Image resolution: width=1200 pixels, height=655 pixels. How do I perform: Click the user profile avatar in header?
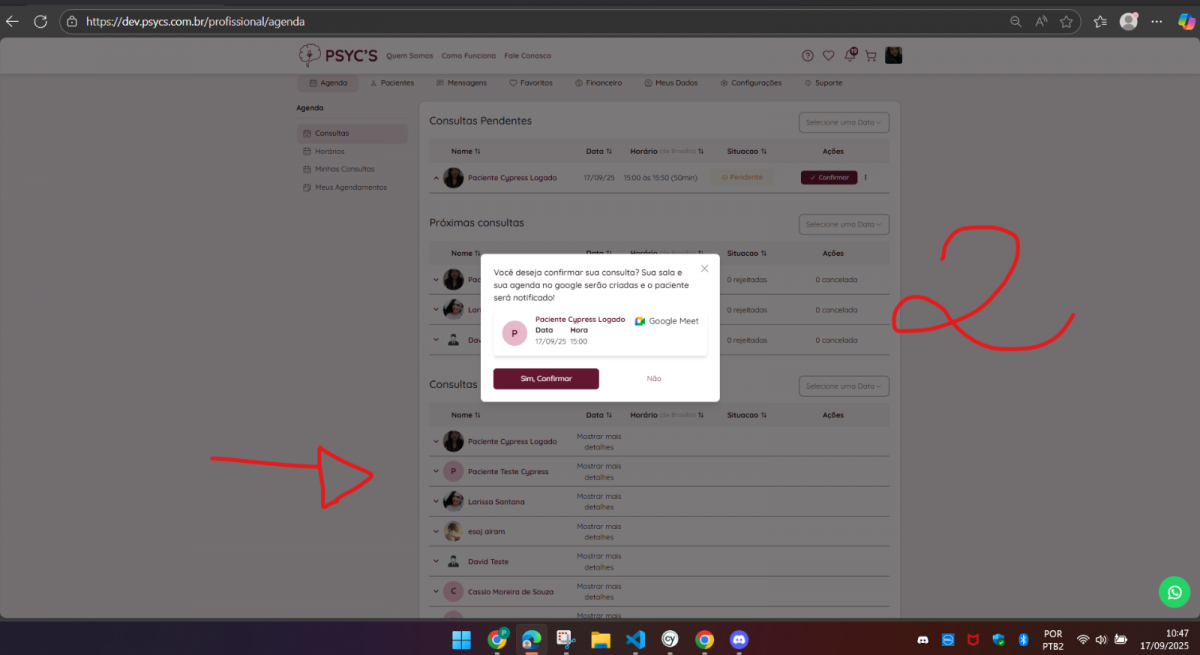coord(893,55)
